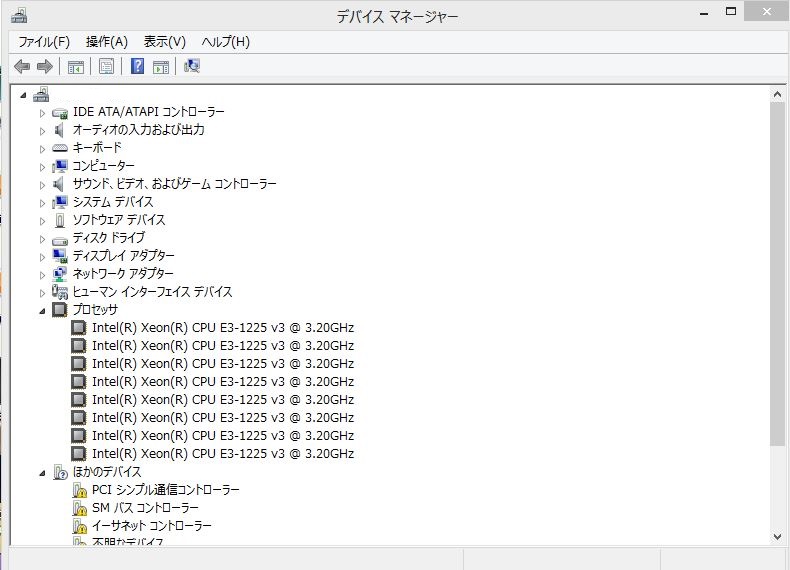Close the デバイス マネージャー window

(766, 11)
